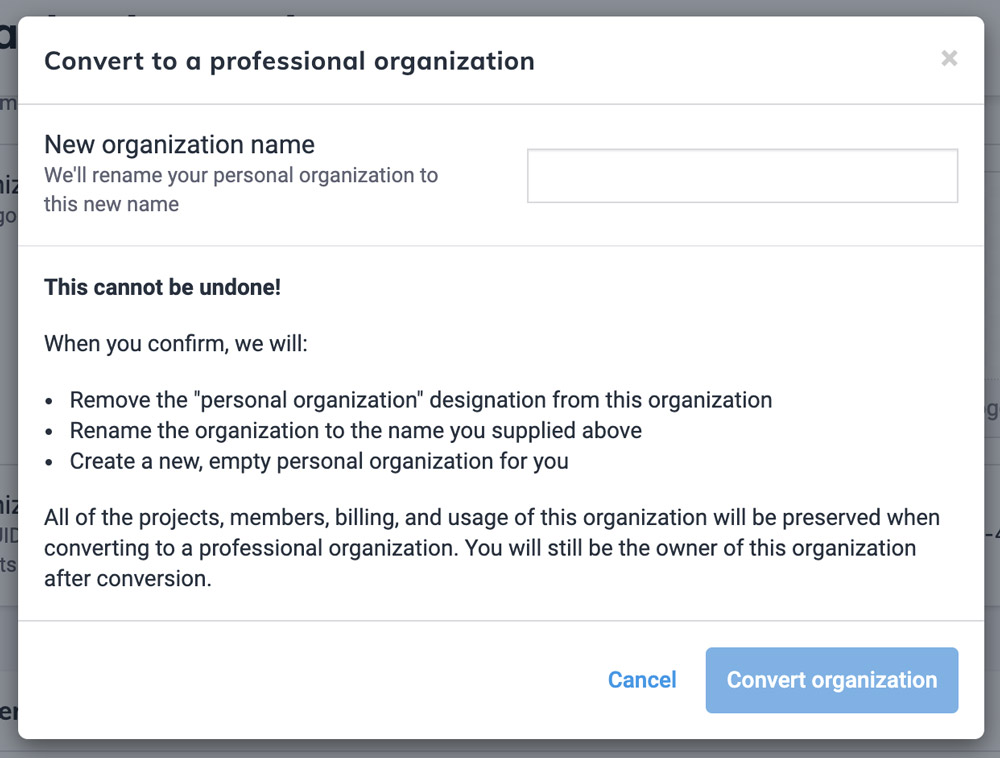
Task: Confirm conversion via the blue button
Action: (831, 680)
